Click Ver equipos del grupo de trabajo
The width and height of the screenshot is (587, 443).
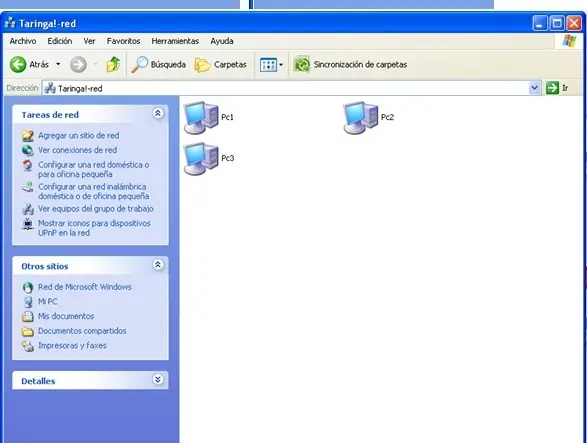point(96,209)
